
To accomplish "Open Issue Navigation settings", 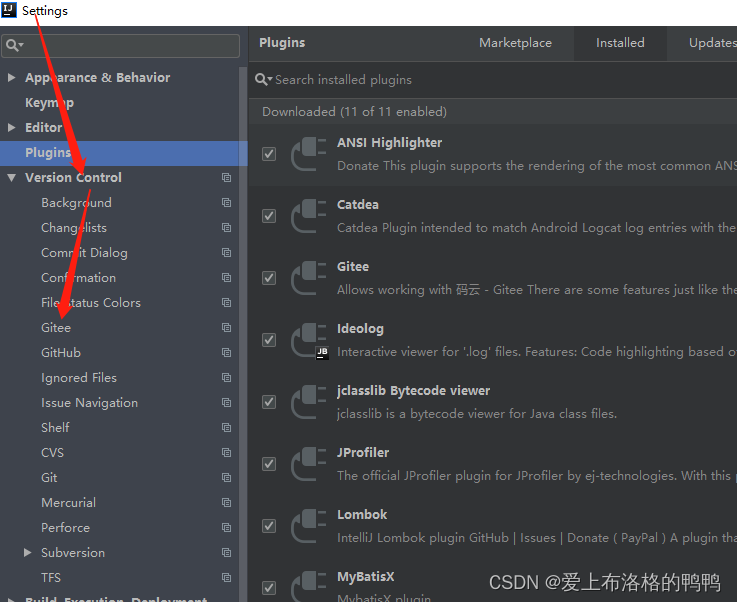I will pyautogui.click(x=89, y=403).
